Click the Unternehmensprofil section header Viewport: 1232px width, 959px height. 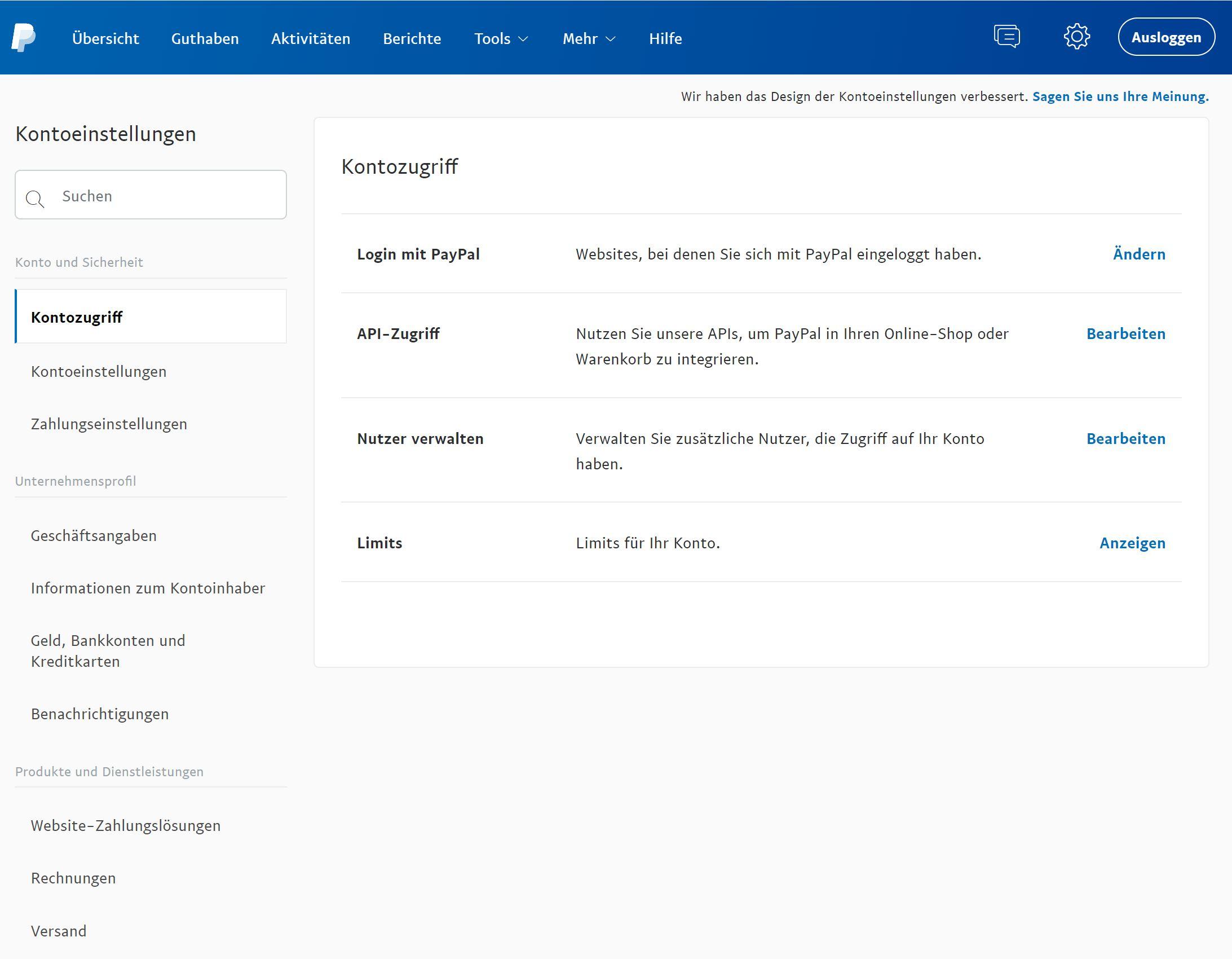click(76, 482)
